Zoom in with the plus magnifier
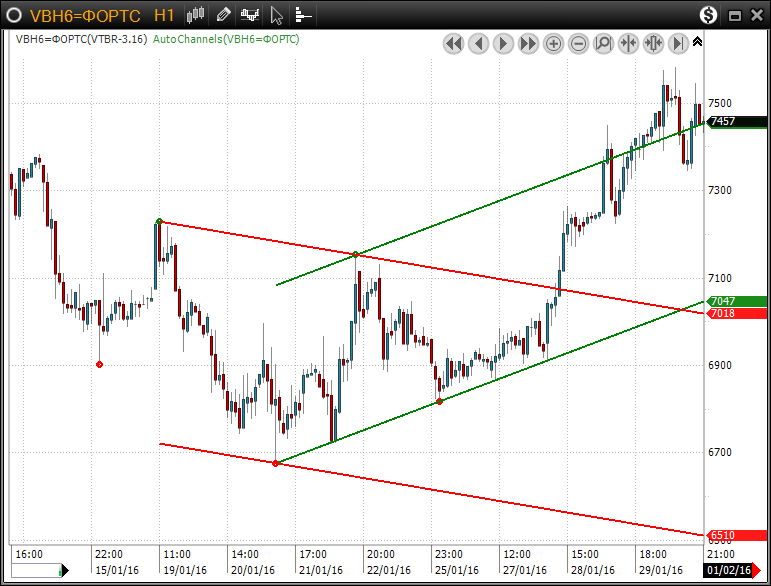The width and height of the screenshot is (771, 586). (x=553, y=43)
